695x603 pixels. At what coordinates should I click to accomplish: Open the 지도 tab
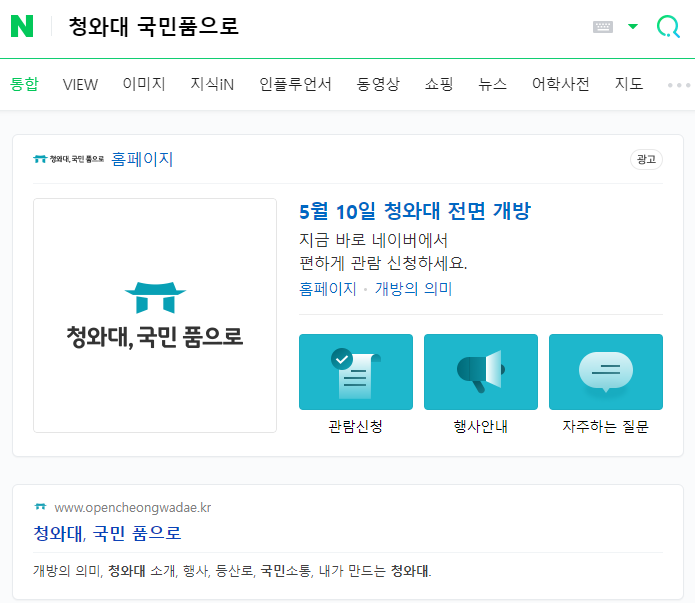(629, 84)
